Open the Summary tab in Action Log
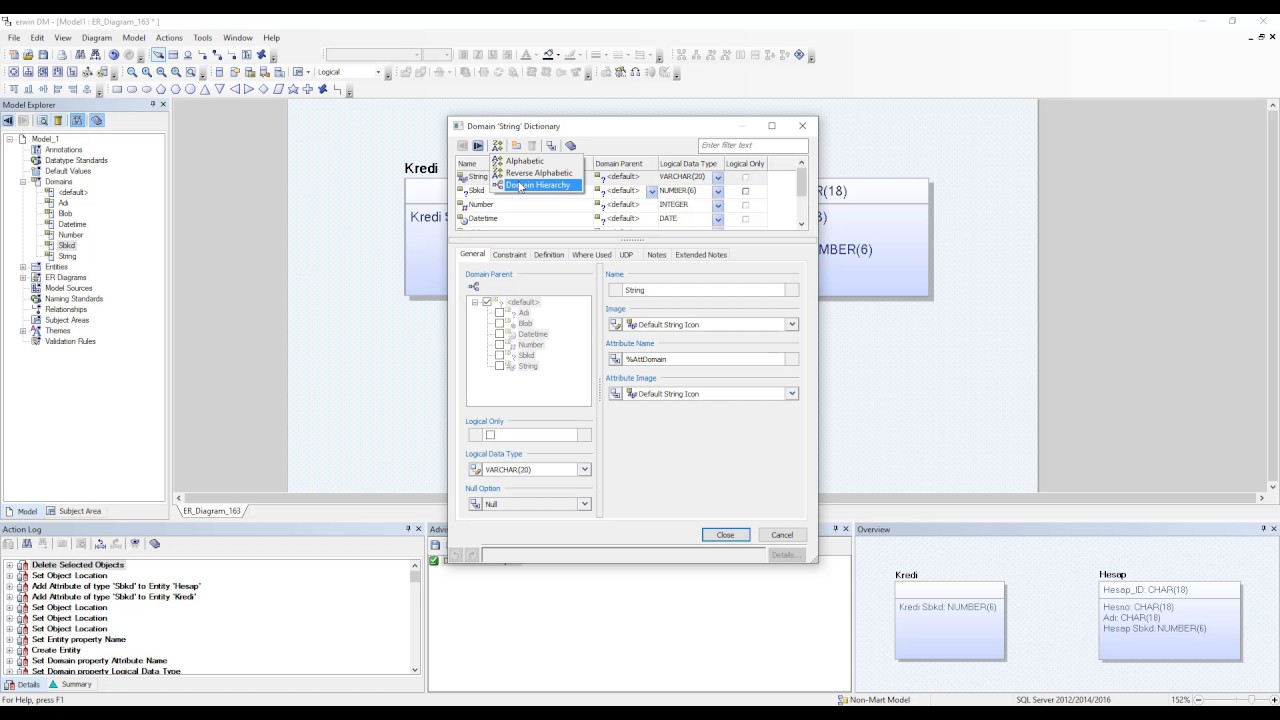The height and width of the screenshot is (720, 1280). point(70,685)
